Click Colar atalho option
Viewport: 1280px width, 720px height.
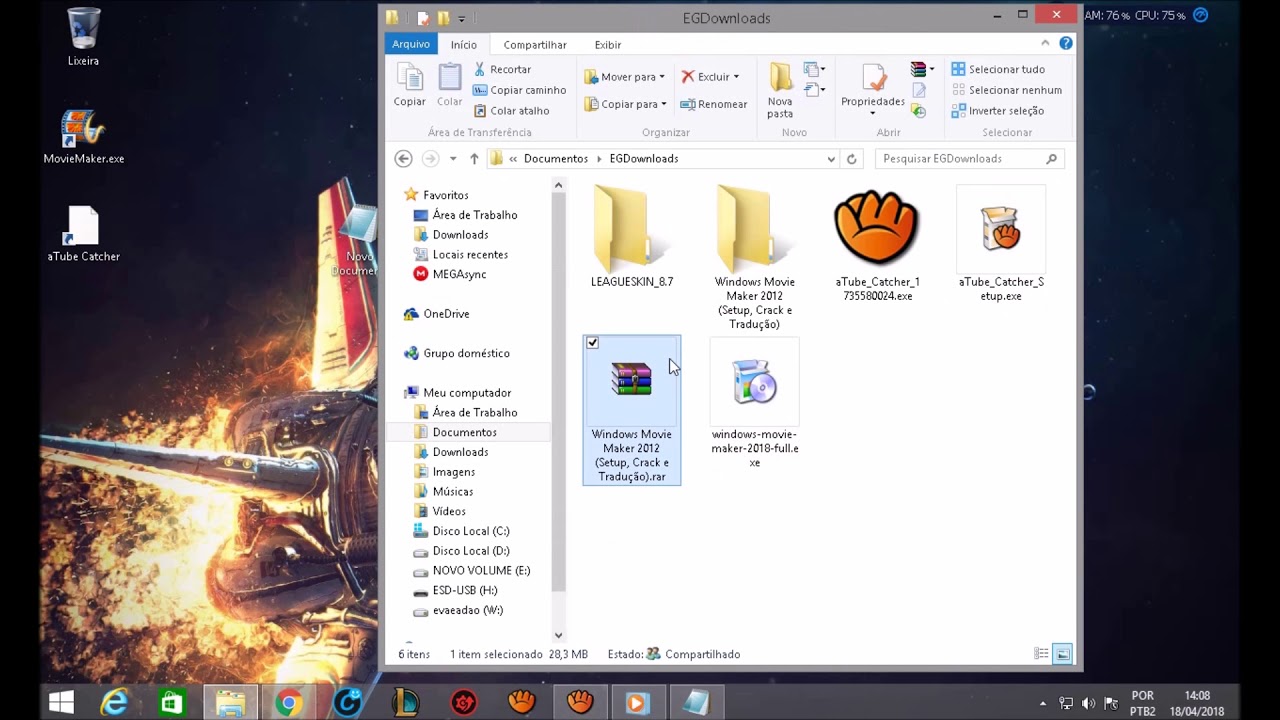(x=511, y=111)
